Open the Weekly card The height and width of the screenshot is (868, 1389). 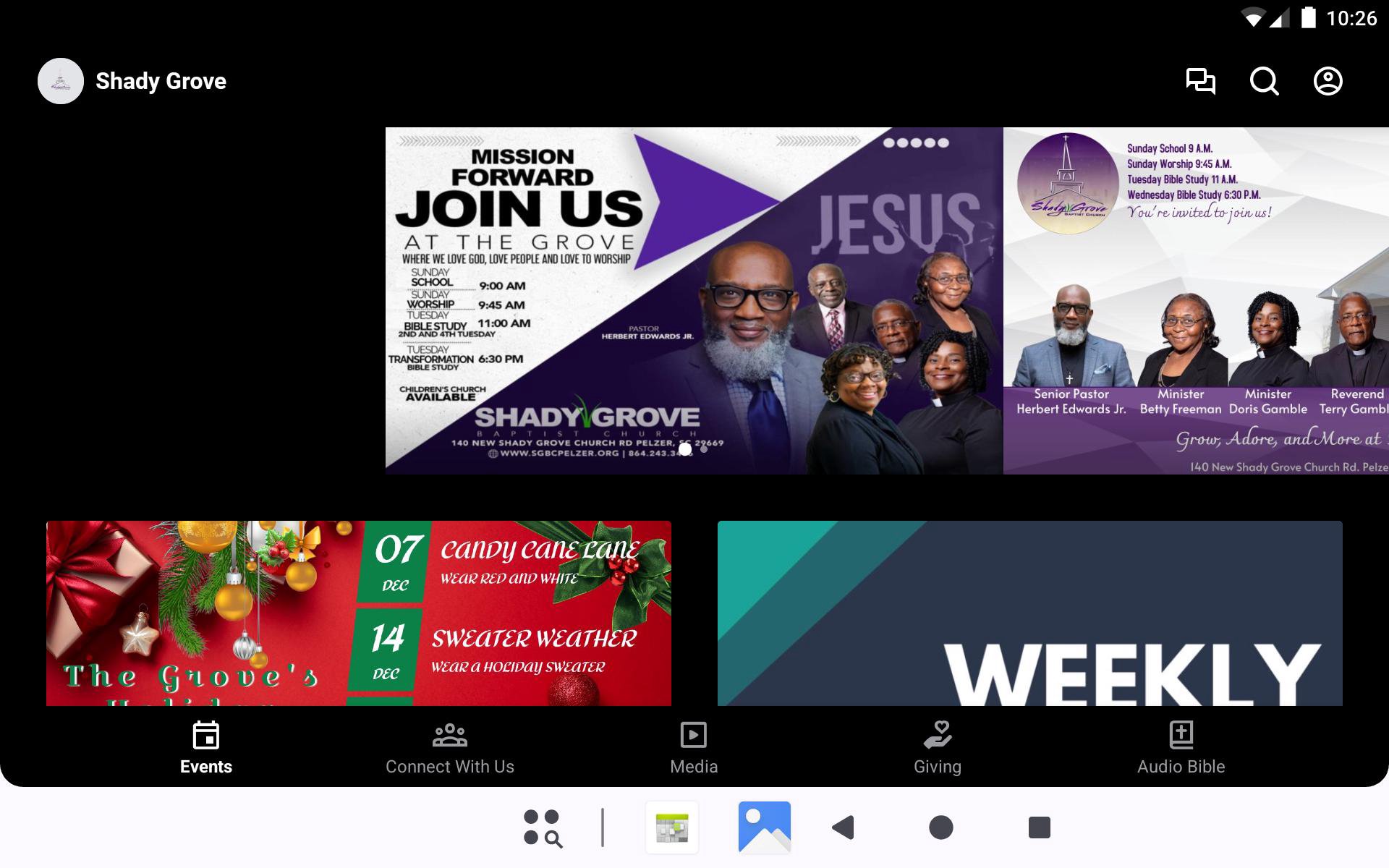(1029, 613)
